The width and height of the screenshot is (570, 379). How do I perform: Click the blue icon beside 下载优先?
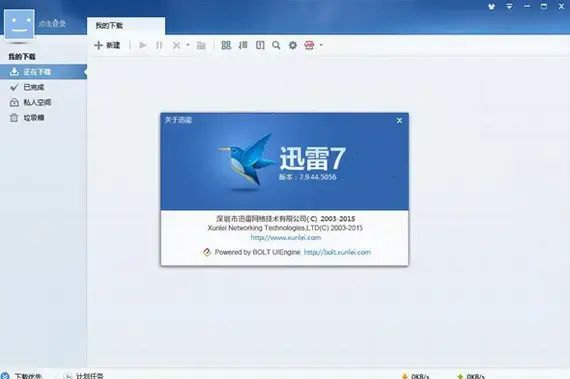click(5, 375)
